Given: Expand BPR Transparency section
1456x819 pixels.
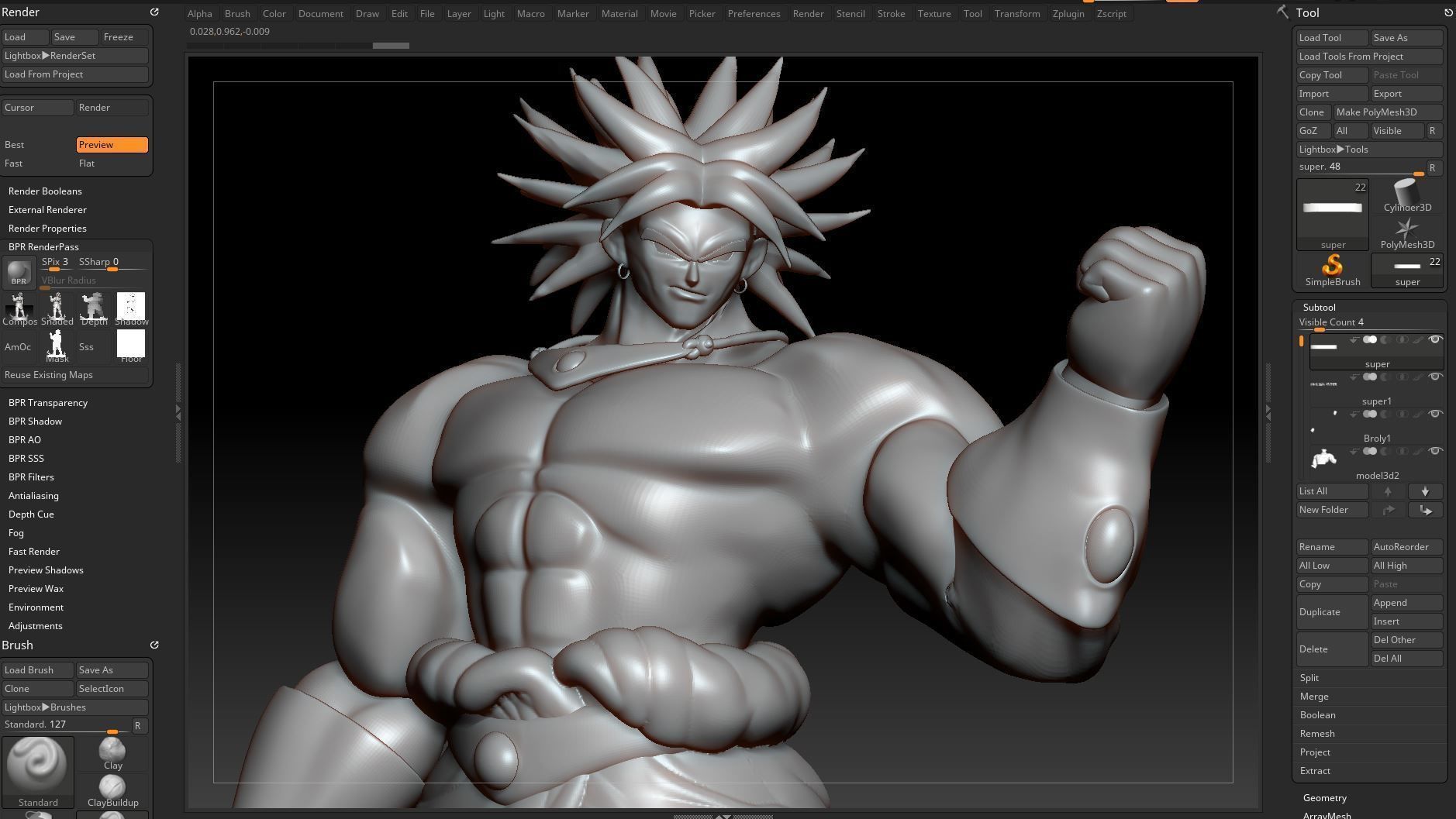Looking at the screenshot, I should (x=48, y=403).
